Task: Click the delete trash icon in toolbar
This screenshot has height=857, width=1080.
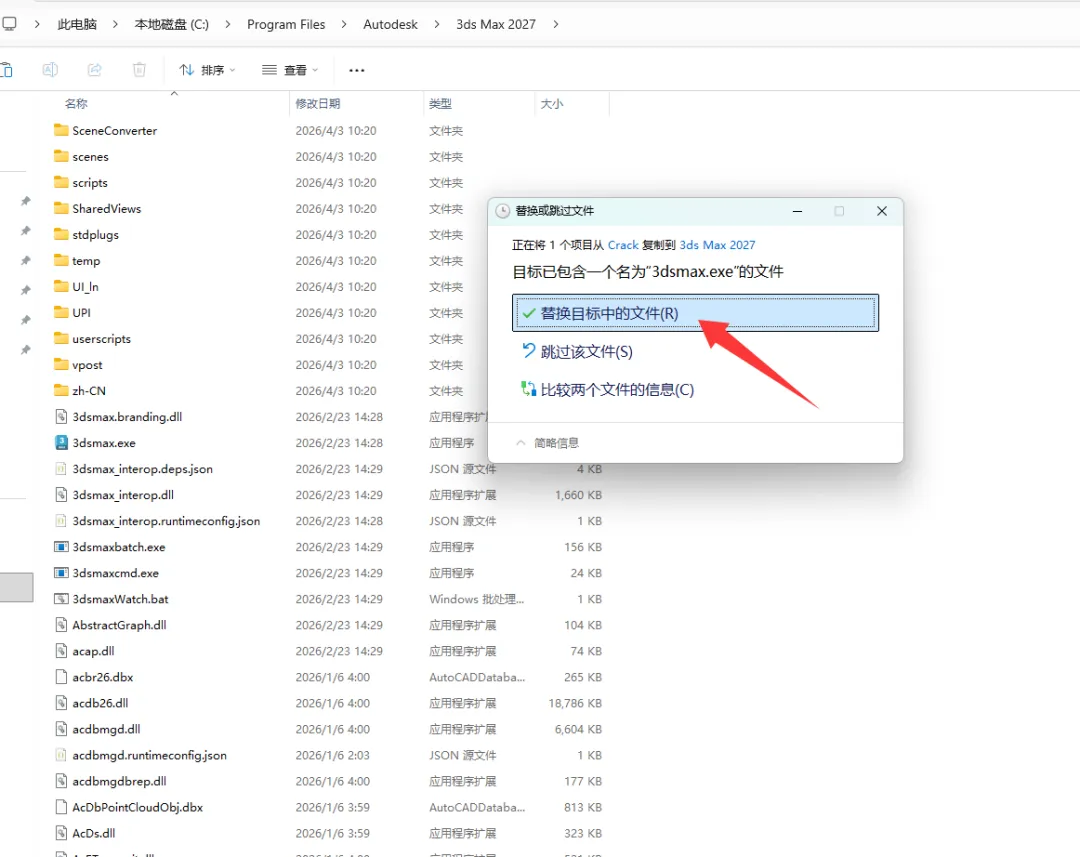Action: 139,70
